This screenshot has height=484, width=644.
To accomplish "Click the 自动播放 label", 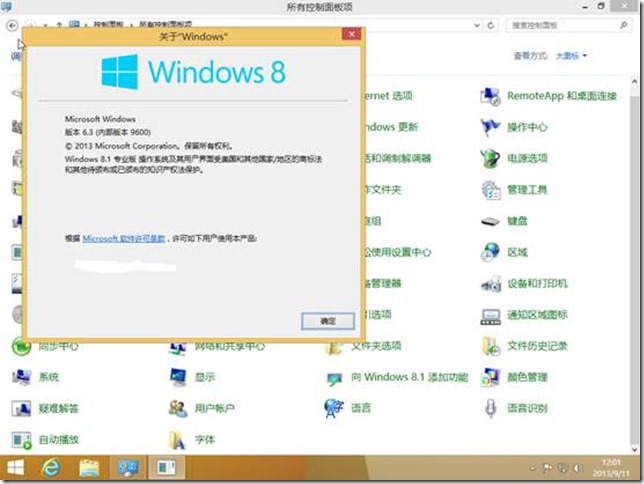I will click(58, 440).
